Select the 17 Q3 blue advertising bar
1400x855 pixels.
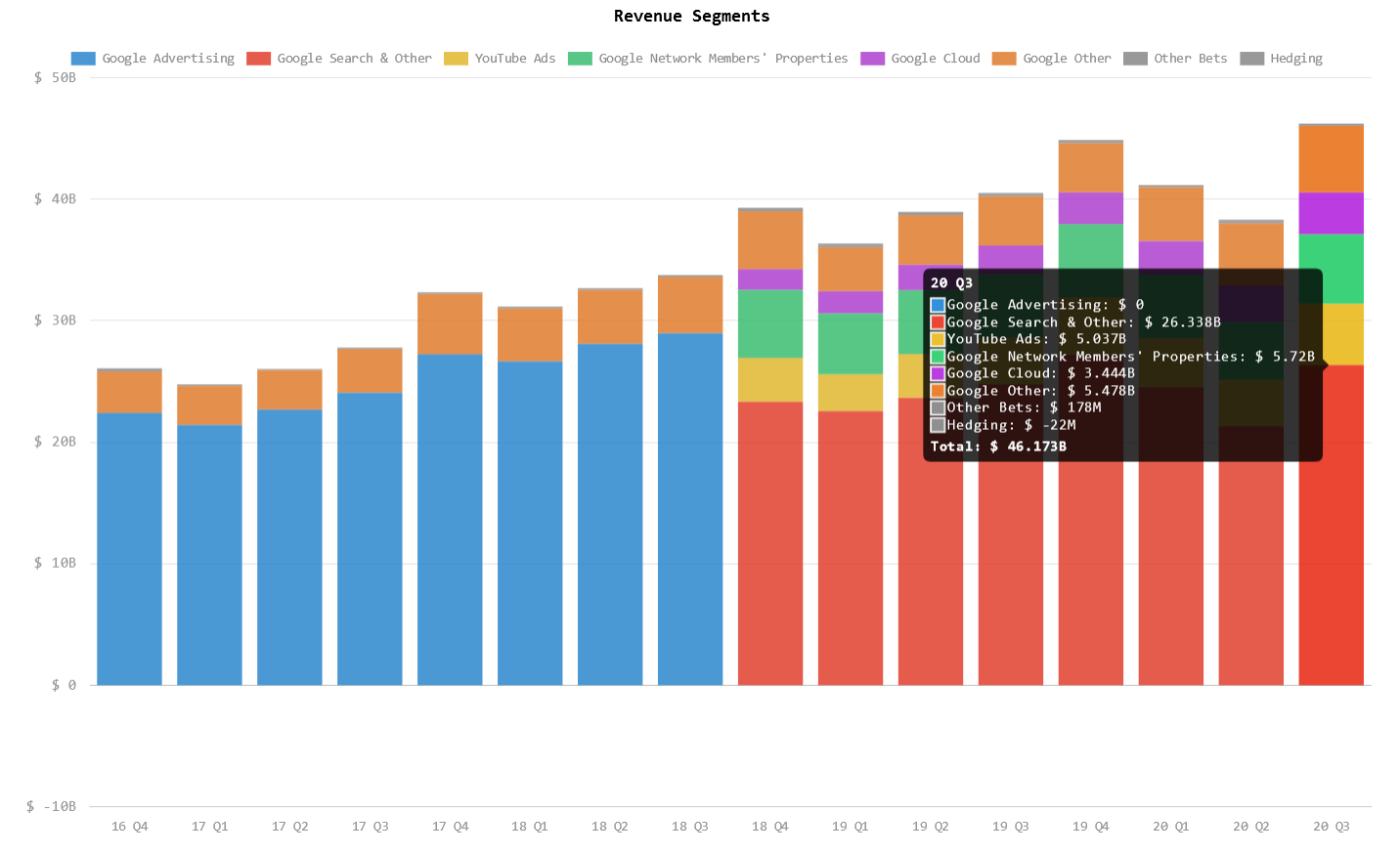370,538
